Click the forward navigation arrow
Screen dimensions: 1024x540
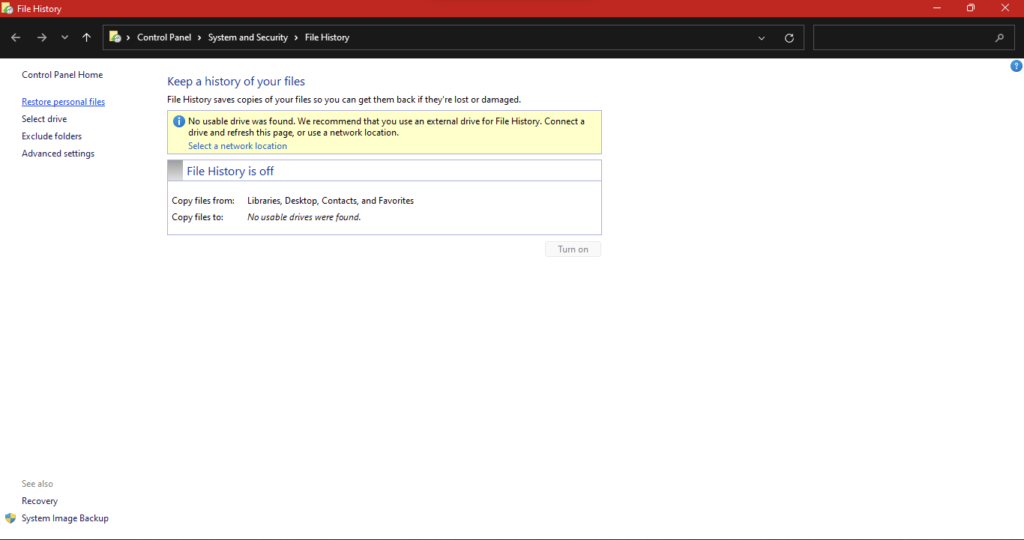click(42, 38)
